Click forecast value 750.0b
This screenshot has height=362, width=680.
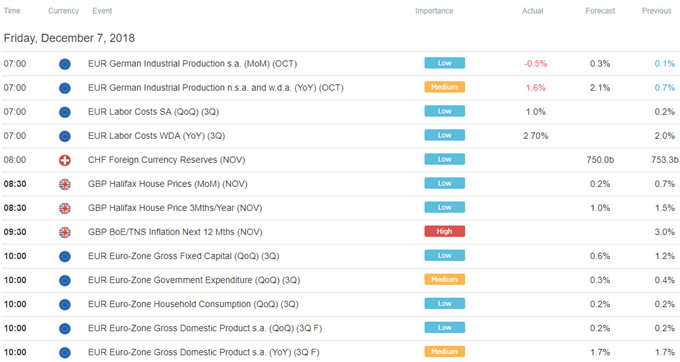tap(600, 160)
